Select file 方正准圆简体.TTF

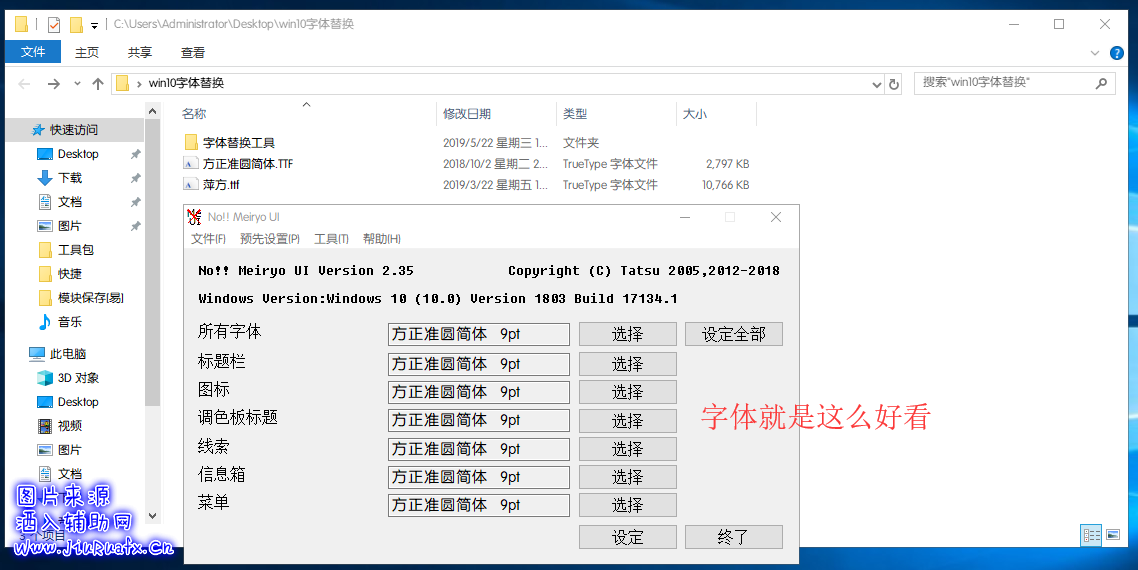pyautogui.click(x=247, y=164)
